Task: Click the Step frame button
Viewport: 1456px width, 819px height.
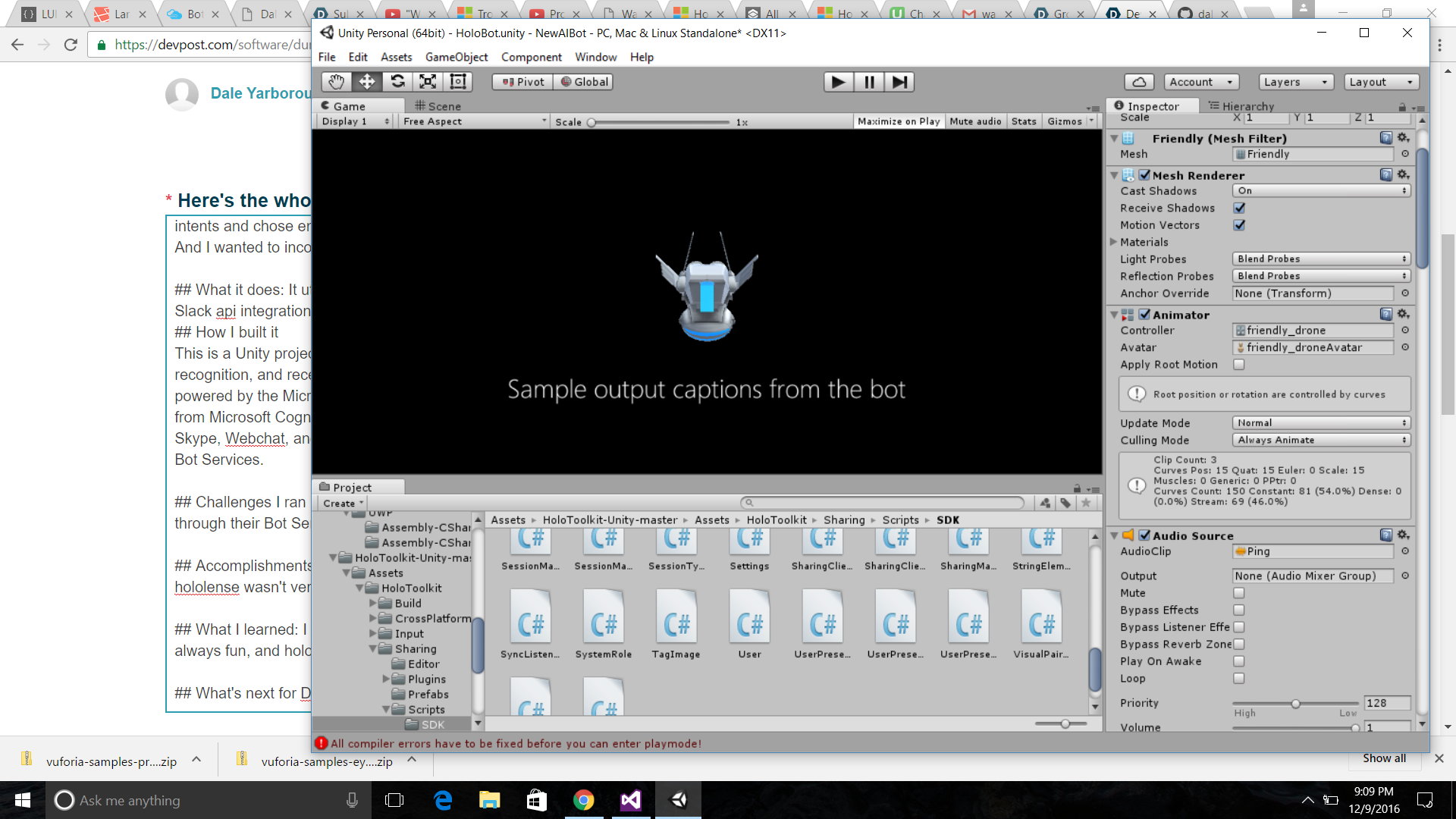Action: point(899,82)
